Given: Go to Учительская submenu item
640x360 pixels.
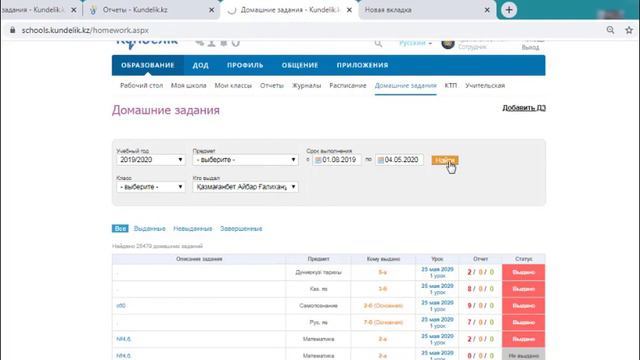Looking at the screenshot, I should click(x=485, y=85).
